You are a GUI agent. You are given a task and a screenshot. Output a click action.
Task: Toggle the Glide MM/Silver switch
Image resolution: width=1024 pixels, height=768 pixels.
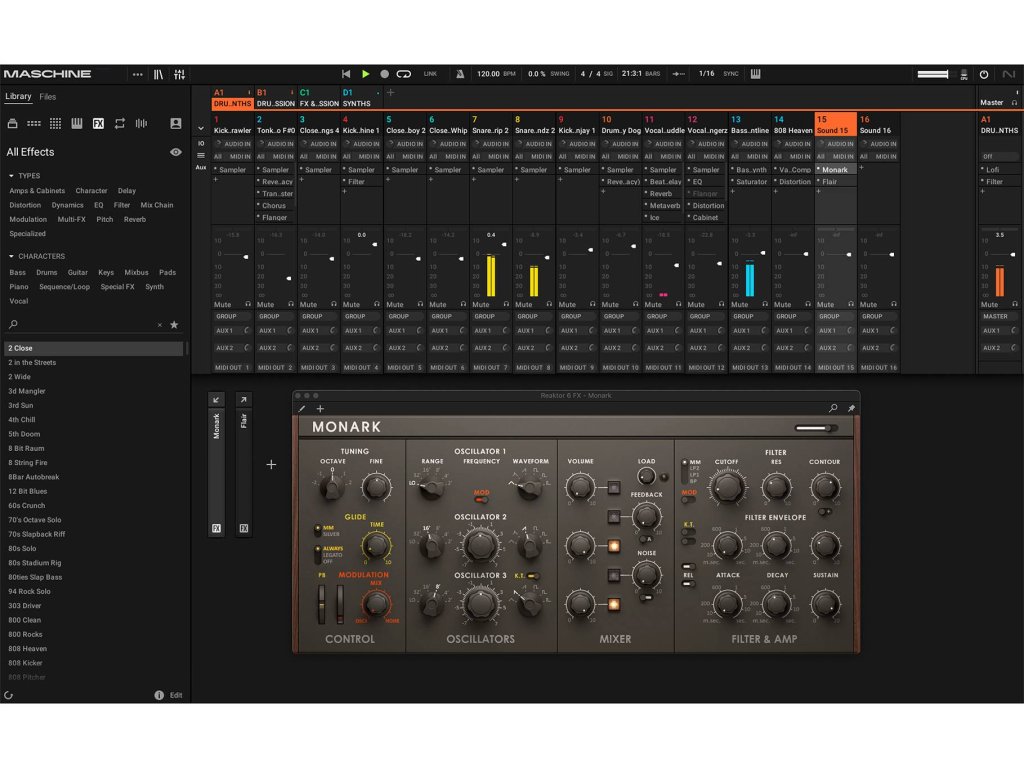(x=318, y=530)
